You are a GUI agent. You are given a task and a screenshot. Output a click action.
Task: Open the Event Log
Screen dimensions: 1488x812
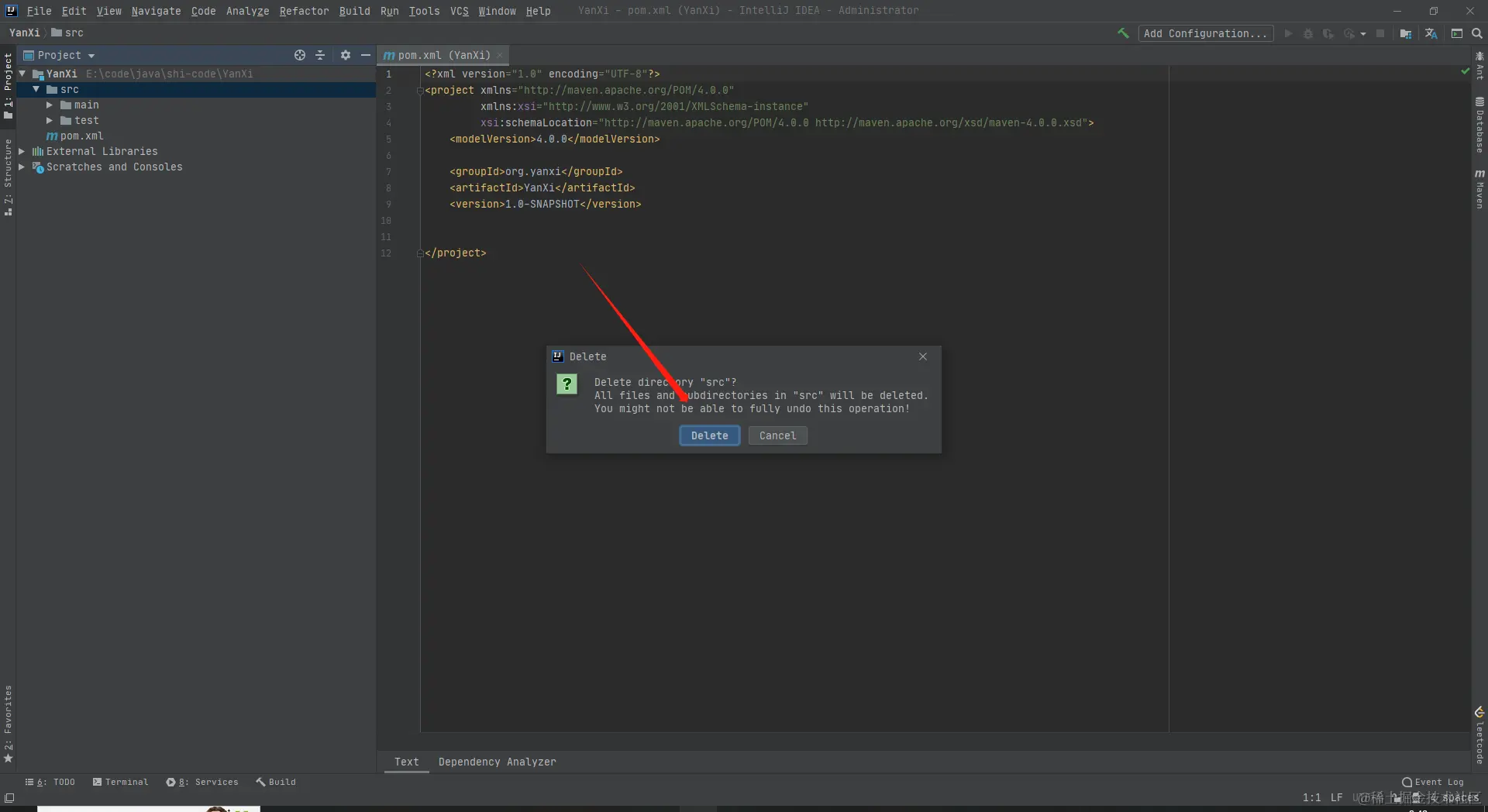coord(1433,782)
